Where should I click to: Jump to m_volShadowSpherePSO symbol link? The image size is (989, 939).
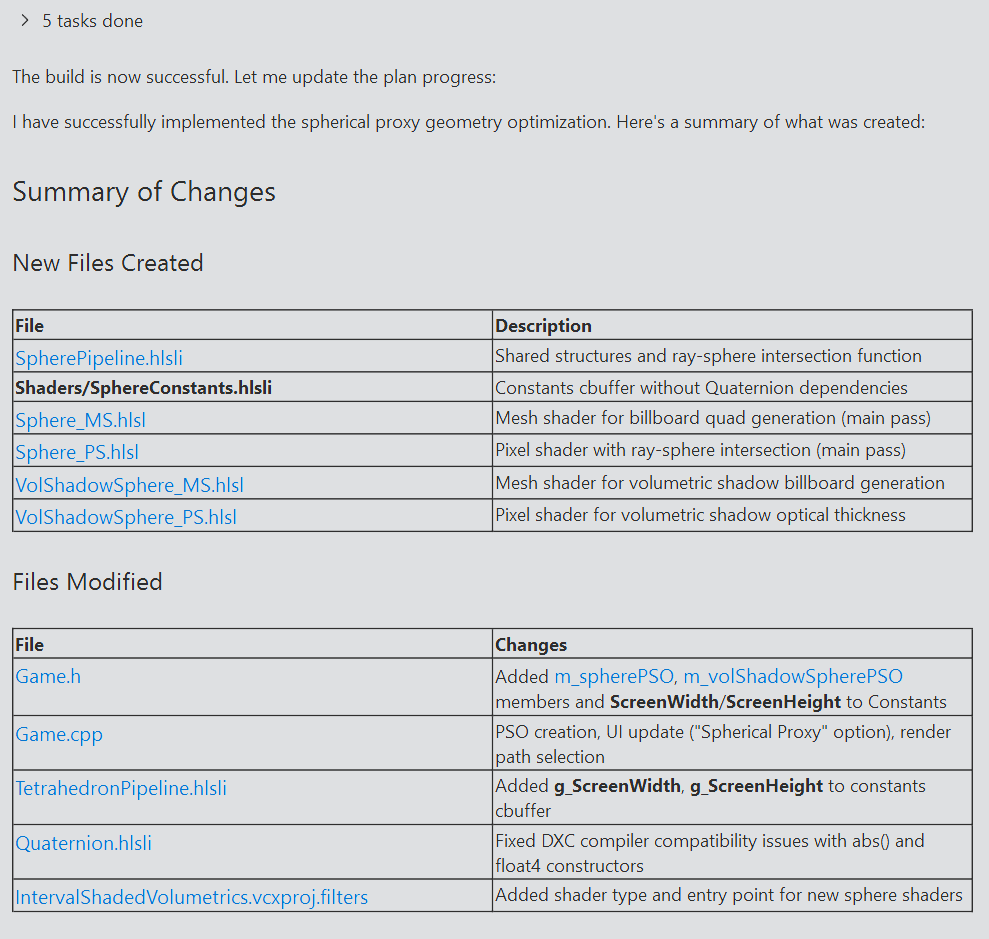pyautogui.click(x=793, y=677)
